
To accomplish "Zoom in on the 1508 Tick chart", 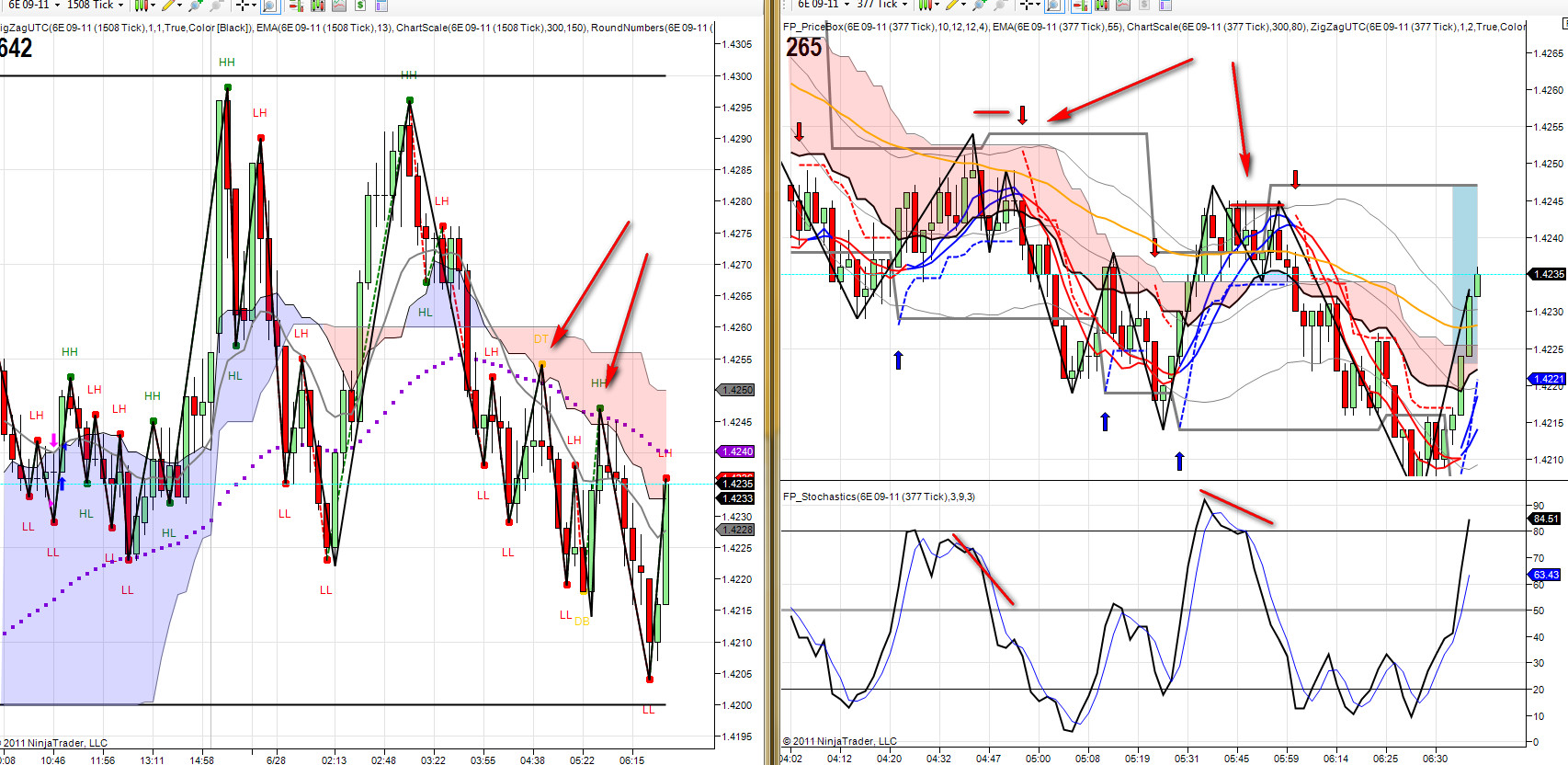I will coord(196,6).
